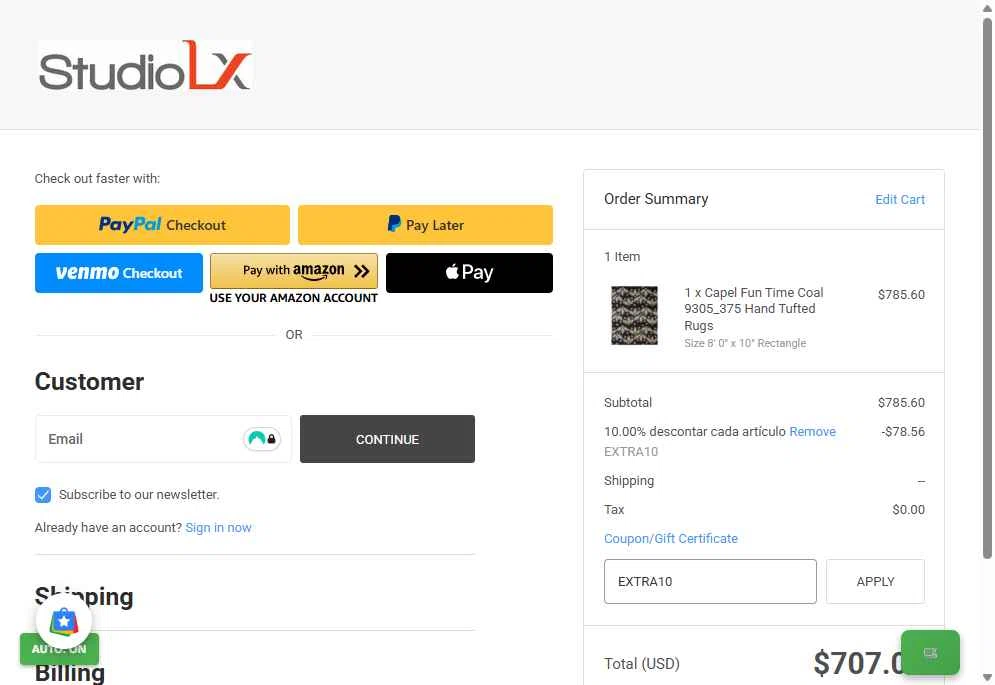Open Edit Cart link
Viewport: 995px width, 685px height.
[x=900, y=199]
